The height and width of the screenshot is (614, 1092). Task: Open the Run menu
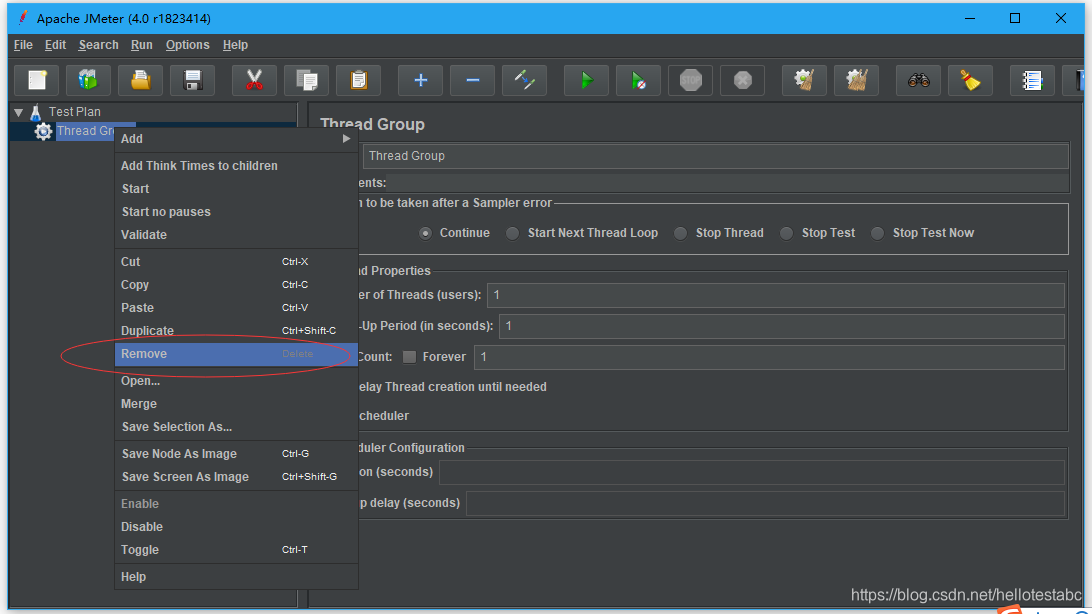coord(141,45)
